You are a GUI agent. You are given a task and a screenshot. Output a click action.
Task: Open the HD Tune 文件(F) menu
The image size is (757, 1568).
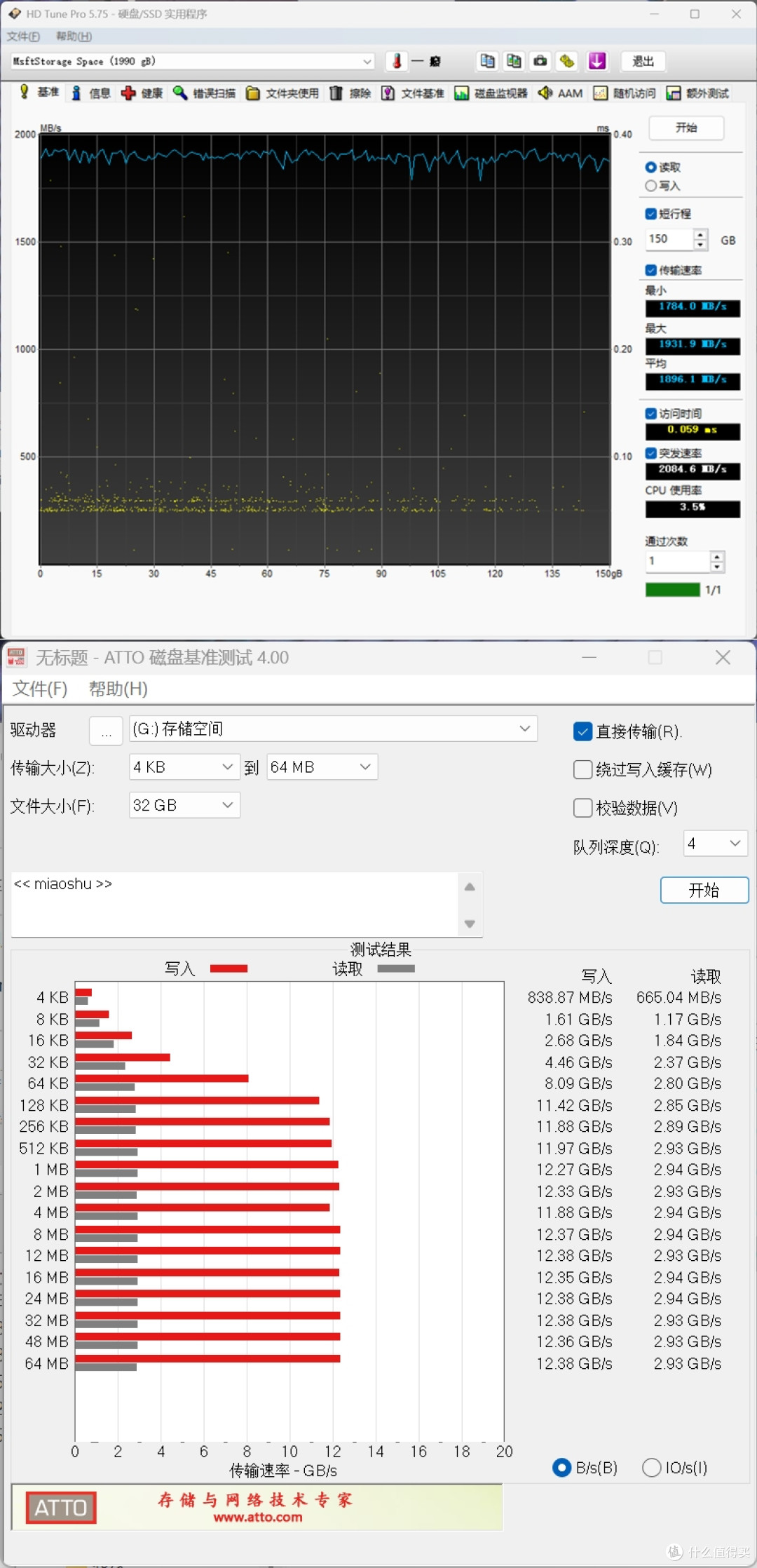coord(23,36)
